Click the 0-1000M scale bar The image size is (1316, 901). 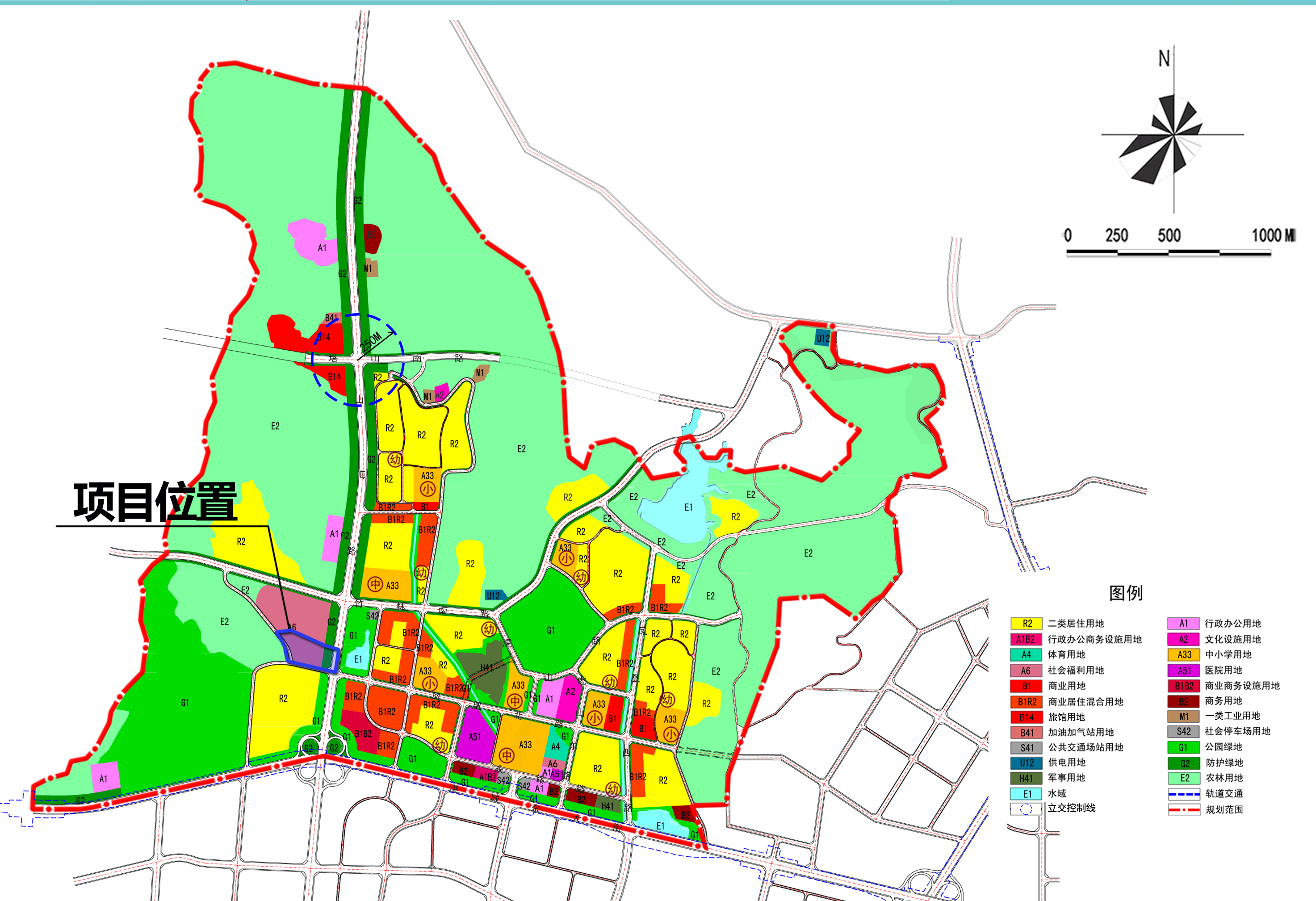[1168, 252]
